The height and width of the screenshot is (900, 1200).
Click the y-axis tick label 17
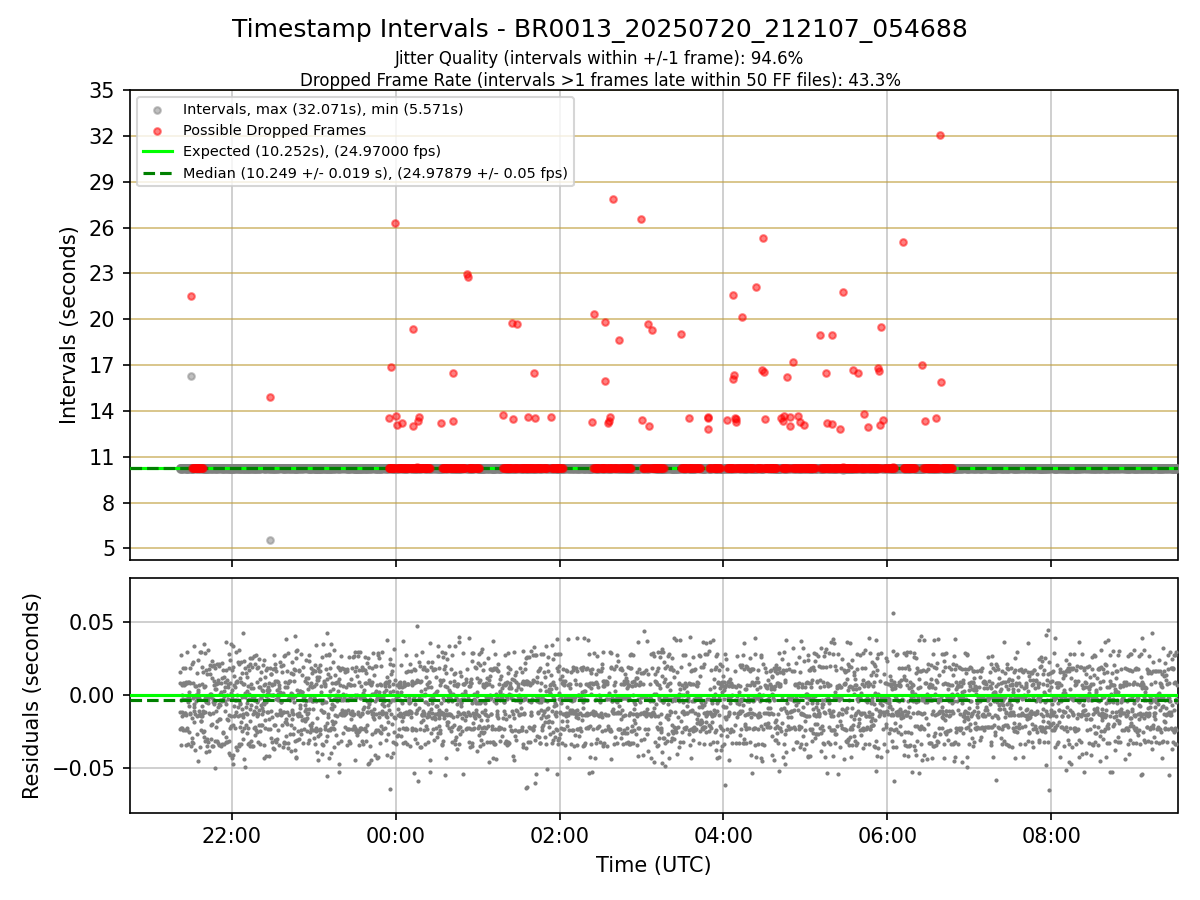click(102, 366)
